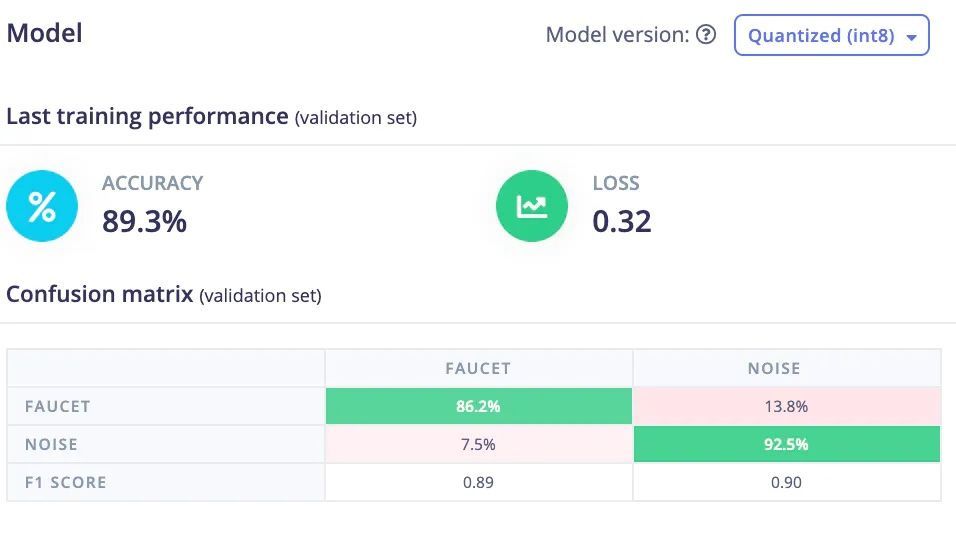Click the NOISE column header
Screen dimensions: 956x536
(x=774, y=368)
